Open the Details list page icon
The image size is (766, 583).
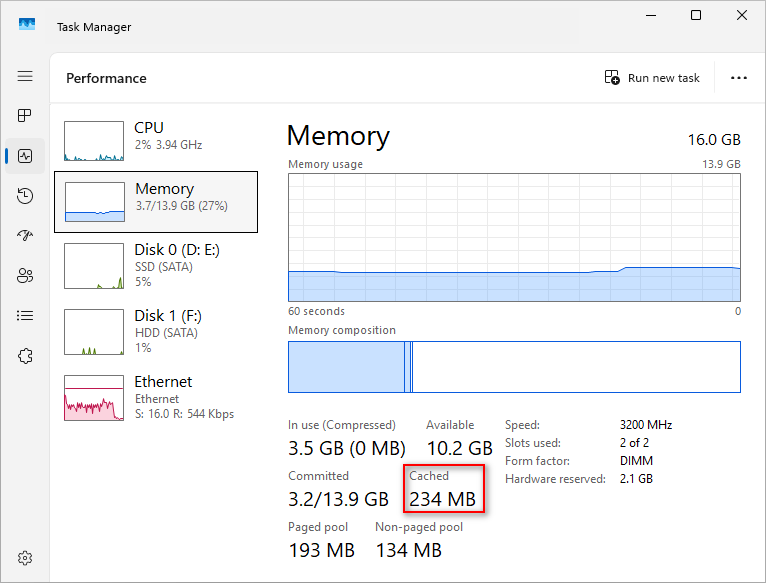point(25,316)
